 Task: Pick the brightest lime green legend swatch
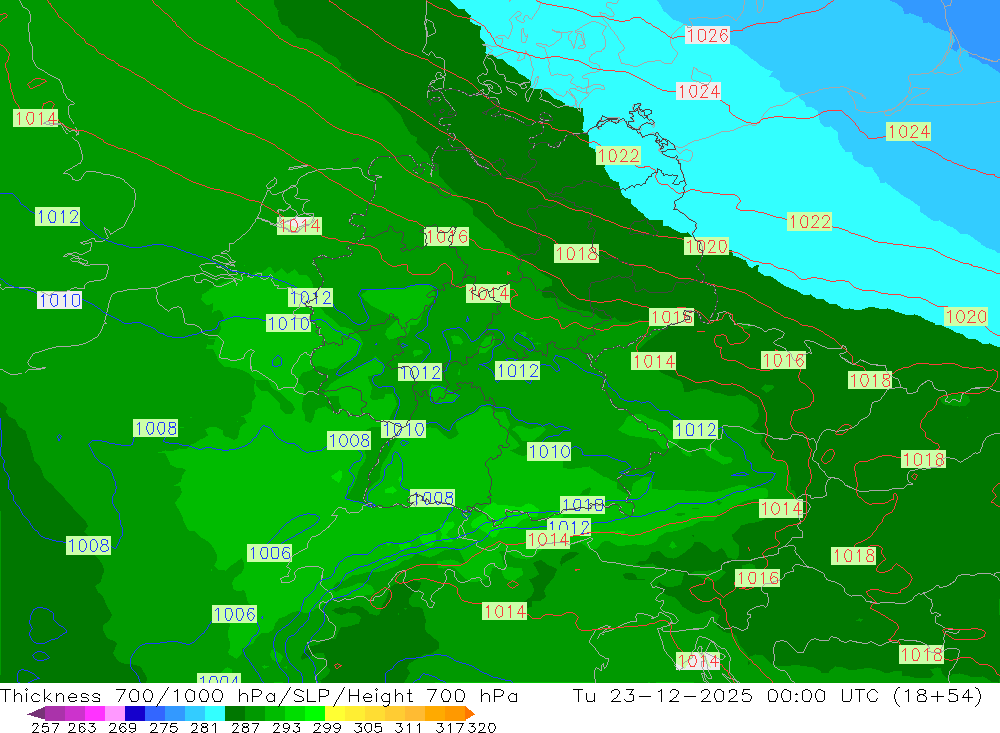click(x=315, y=713)
